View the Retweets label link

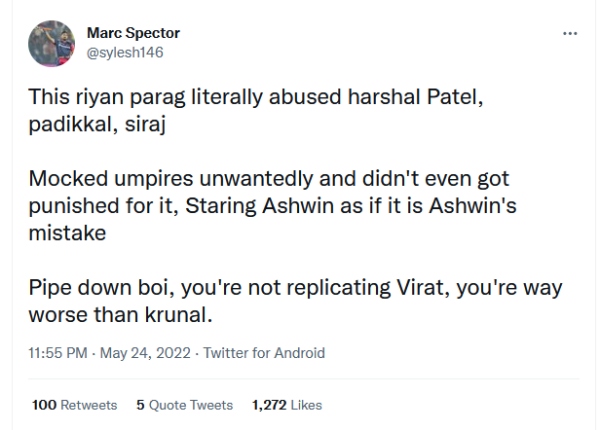pyautogui.click(x=89, y=405)
